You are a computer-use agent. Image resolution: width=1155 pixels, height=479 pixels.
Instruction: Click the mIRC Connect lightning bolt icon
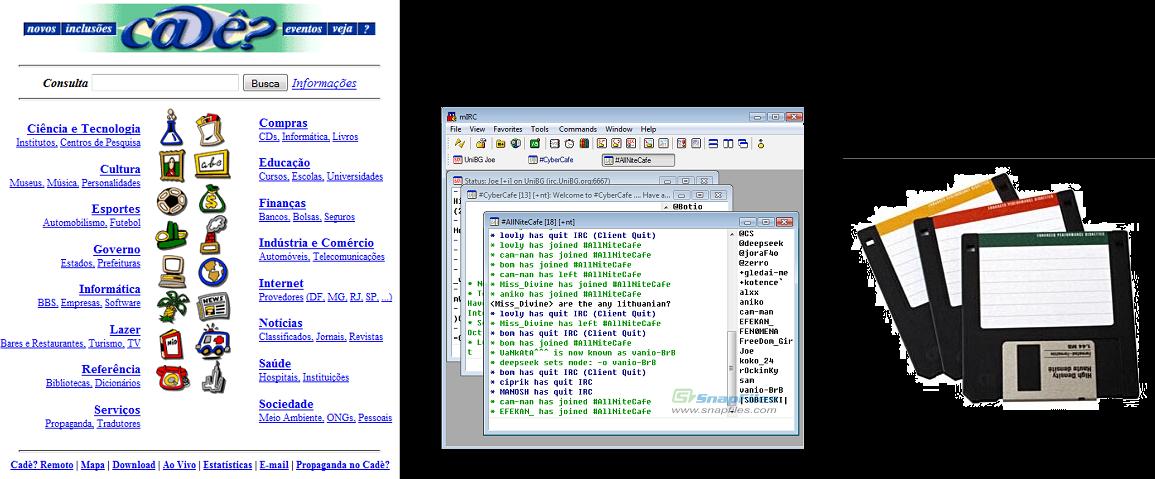pyautogui.click(x=460, y=143)
